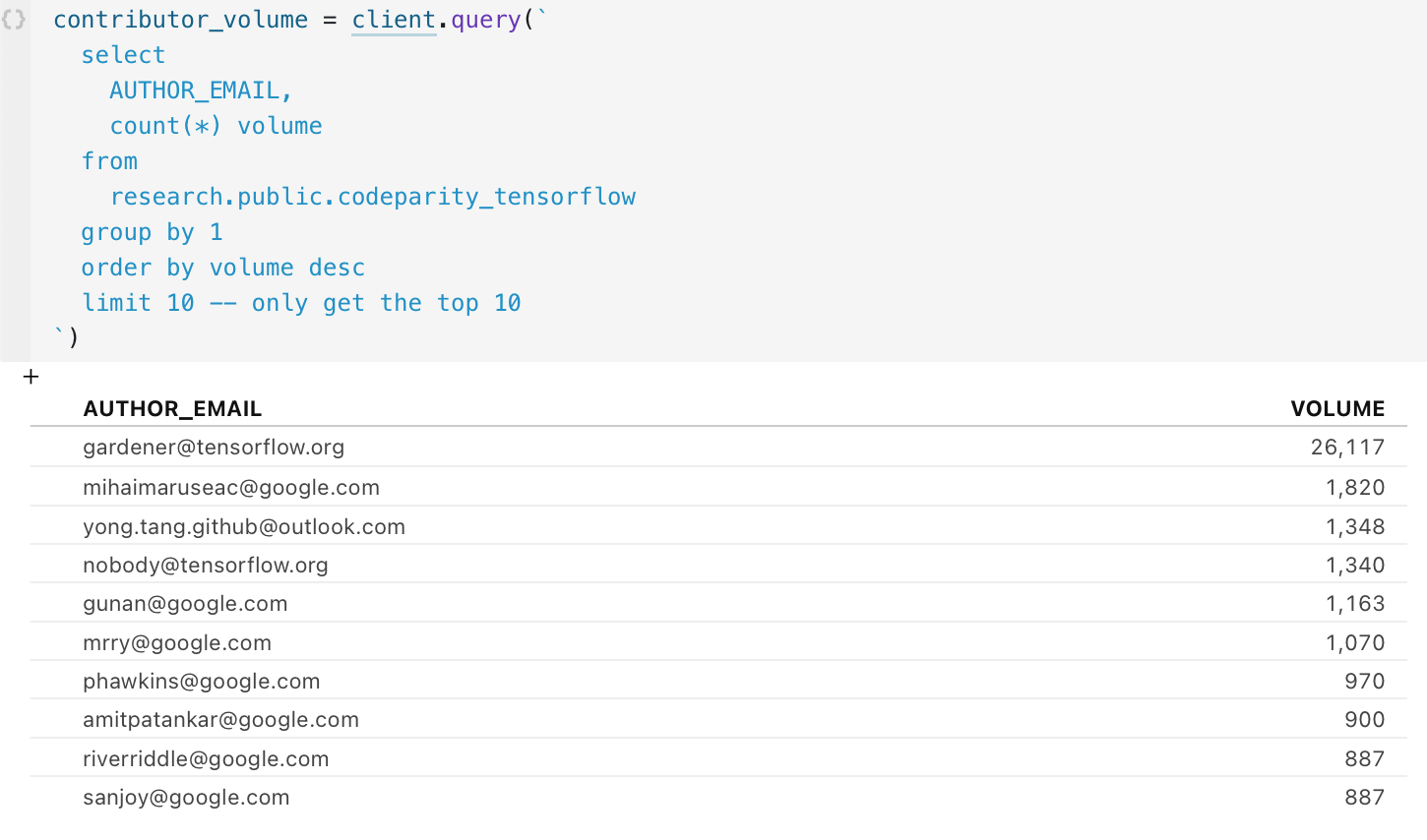Click the limit 10 comment line
The image size is (1427, 840).
(x=301, y=303)
